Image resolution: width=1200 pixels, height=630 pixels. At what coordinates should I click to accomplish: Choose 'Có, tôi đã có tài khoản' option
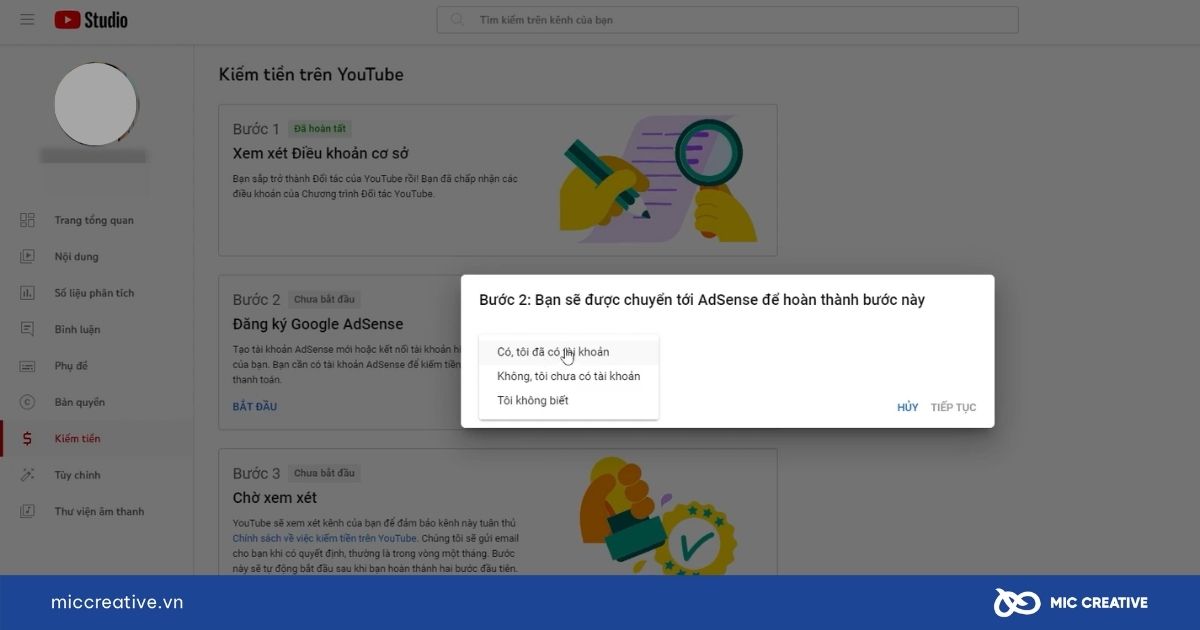[569, 352]
